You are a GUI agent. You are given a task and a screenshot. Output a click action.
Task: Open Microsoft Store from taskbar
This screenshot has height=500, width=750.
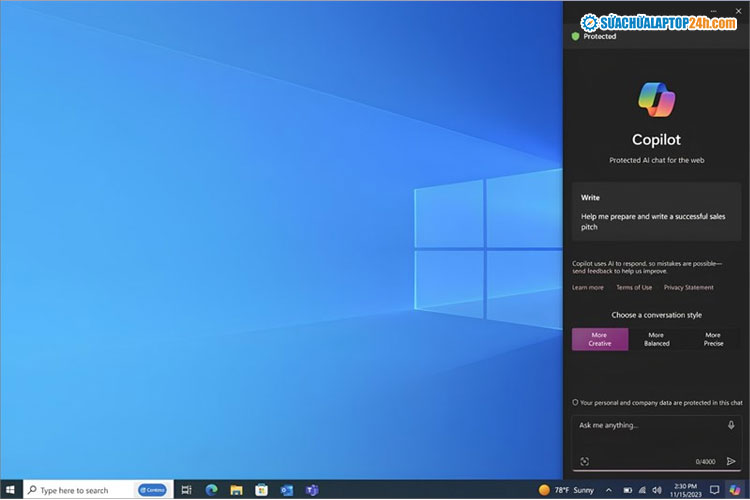pos(261,490)
